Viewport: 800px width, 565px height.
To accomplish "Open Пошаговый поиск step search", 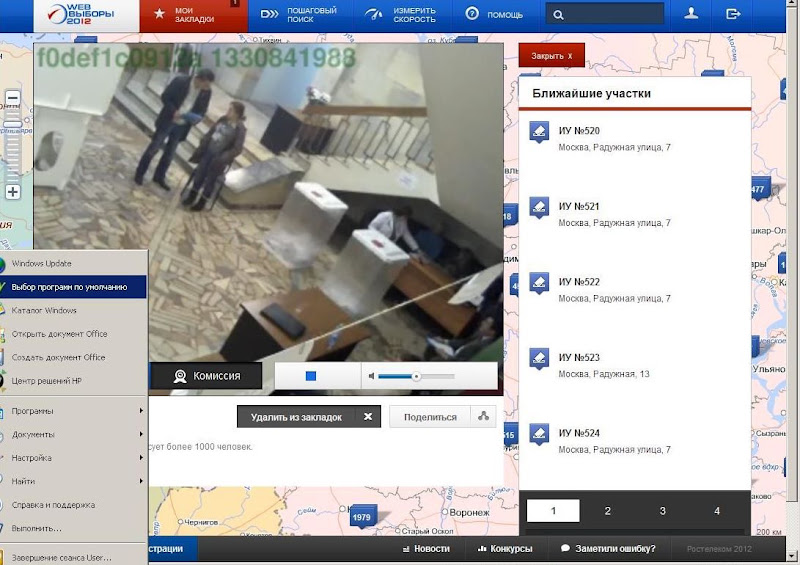I will pos(299,15).
